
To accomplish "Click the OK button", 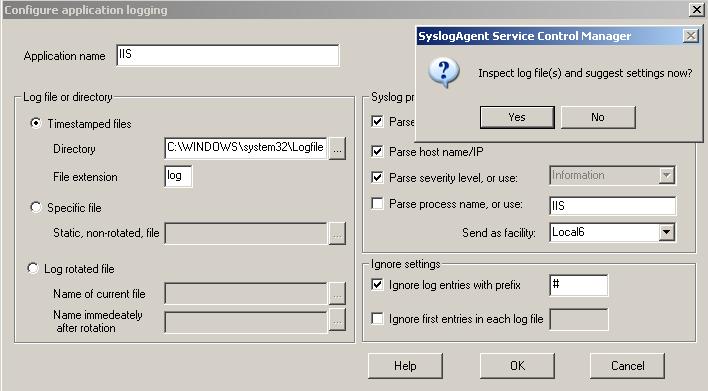I will tap(517, 366).
